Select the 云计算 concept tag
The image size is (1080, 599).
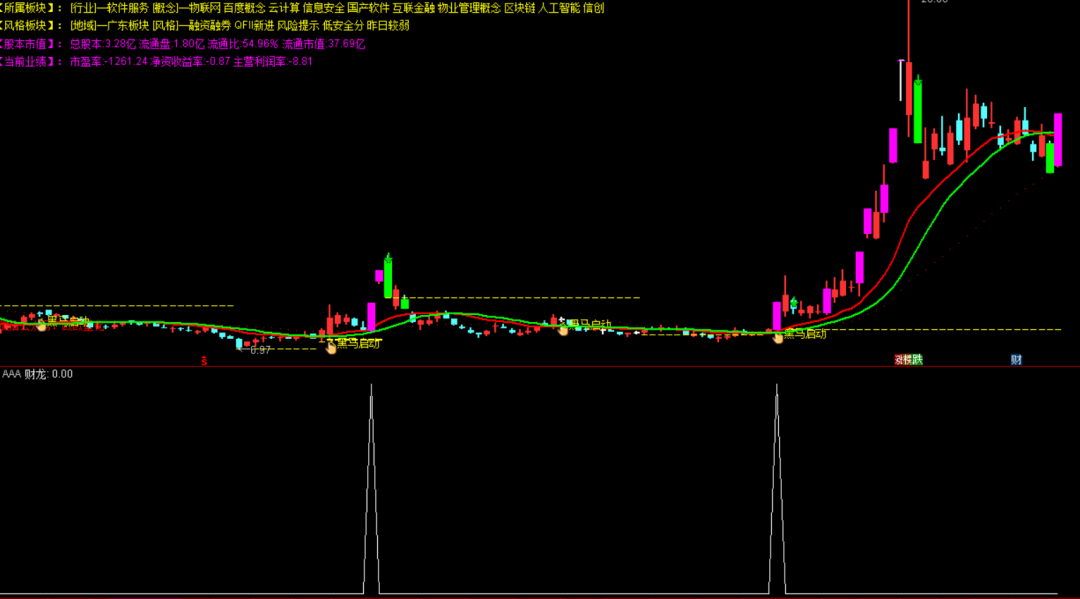pos(284,8)
